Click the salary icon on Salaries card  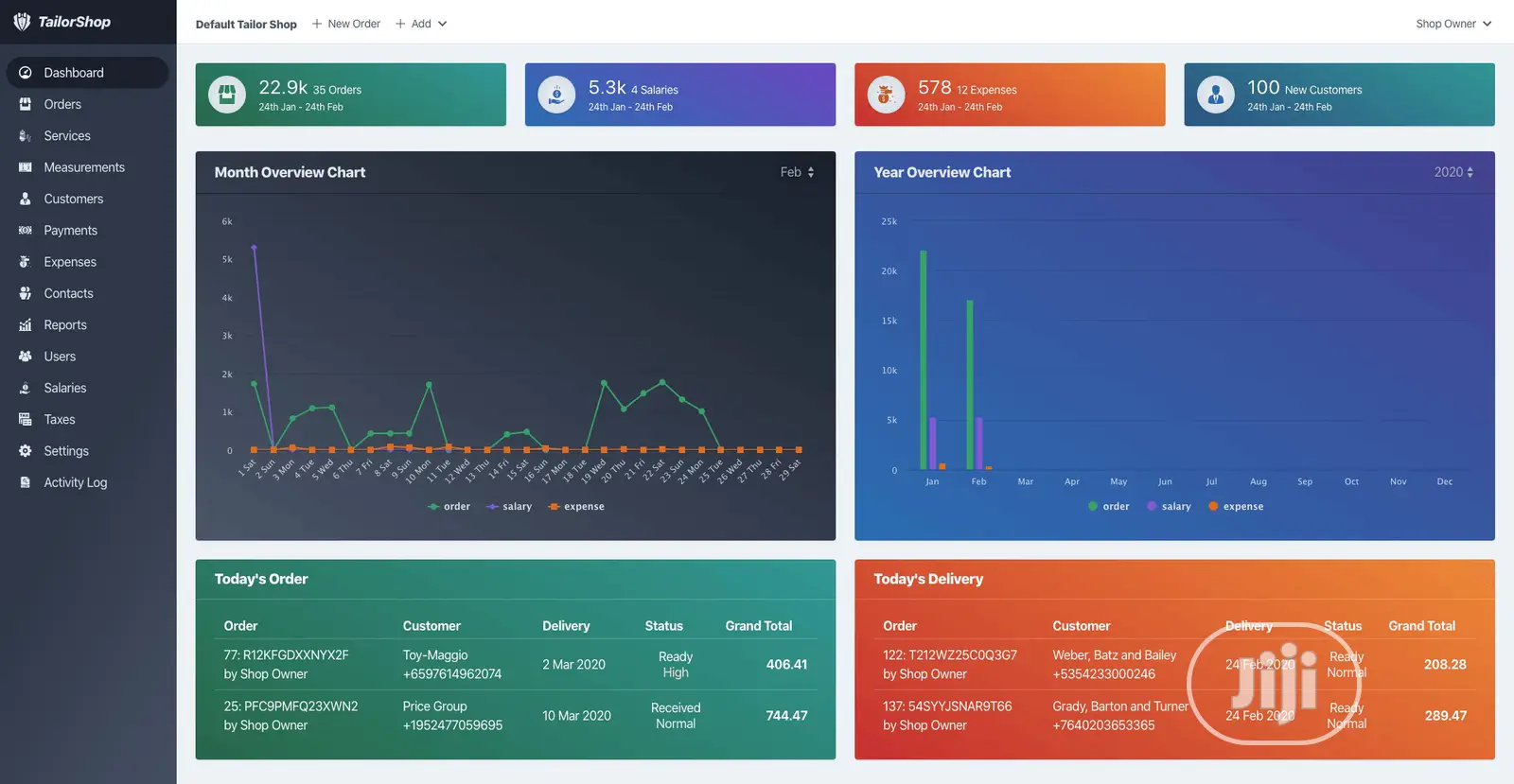(556, 95)
